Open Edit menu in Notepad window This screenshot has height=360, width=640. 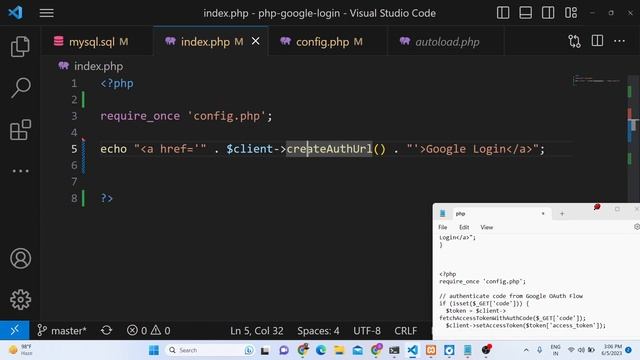(x=464, y=227)
